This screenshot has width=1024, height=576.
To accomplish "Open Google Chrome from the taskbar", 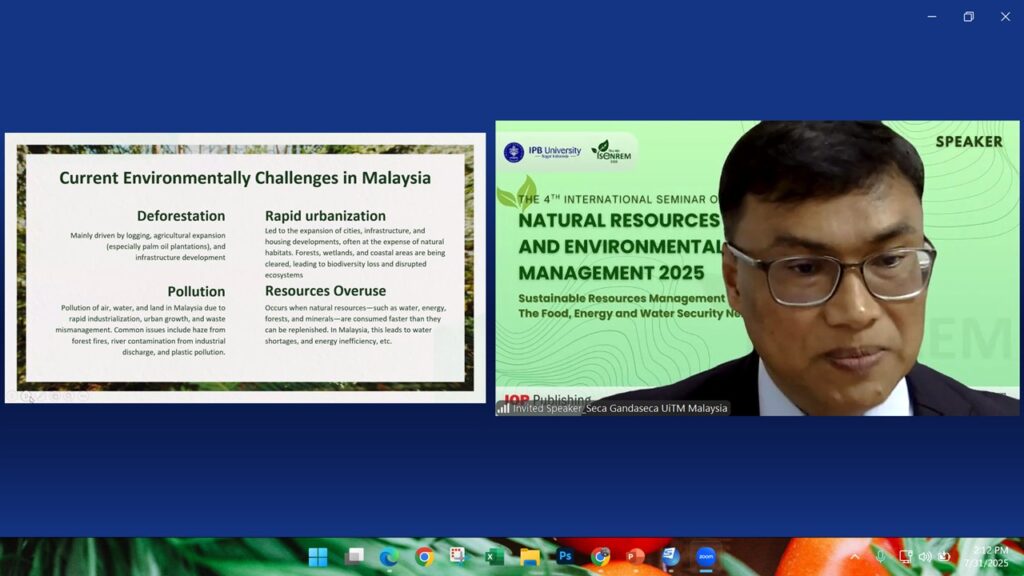I will click(425, 557).
